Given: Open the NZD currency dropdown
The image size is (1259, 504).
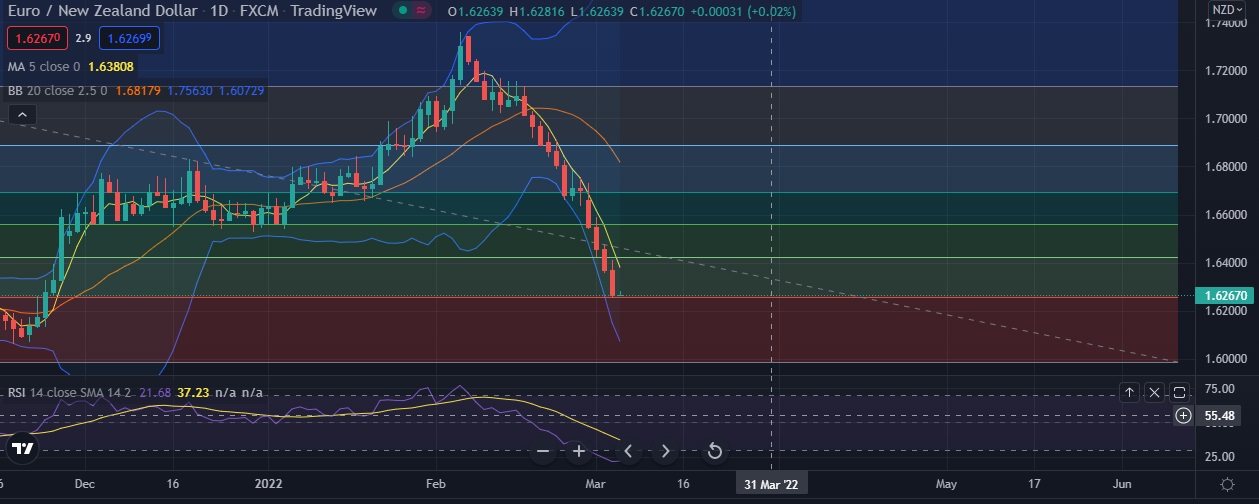Looking at the screenshot, I should coord(1226,10).
